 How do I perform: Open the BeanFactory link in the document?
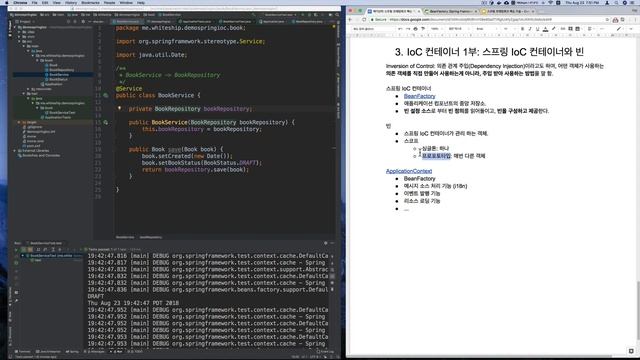click(420, 96)
